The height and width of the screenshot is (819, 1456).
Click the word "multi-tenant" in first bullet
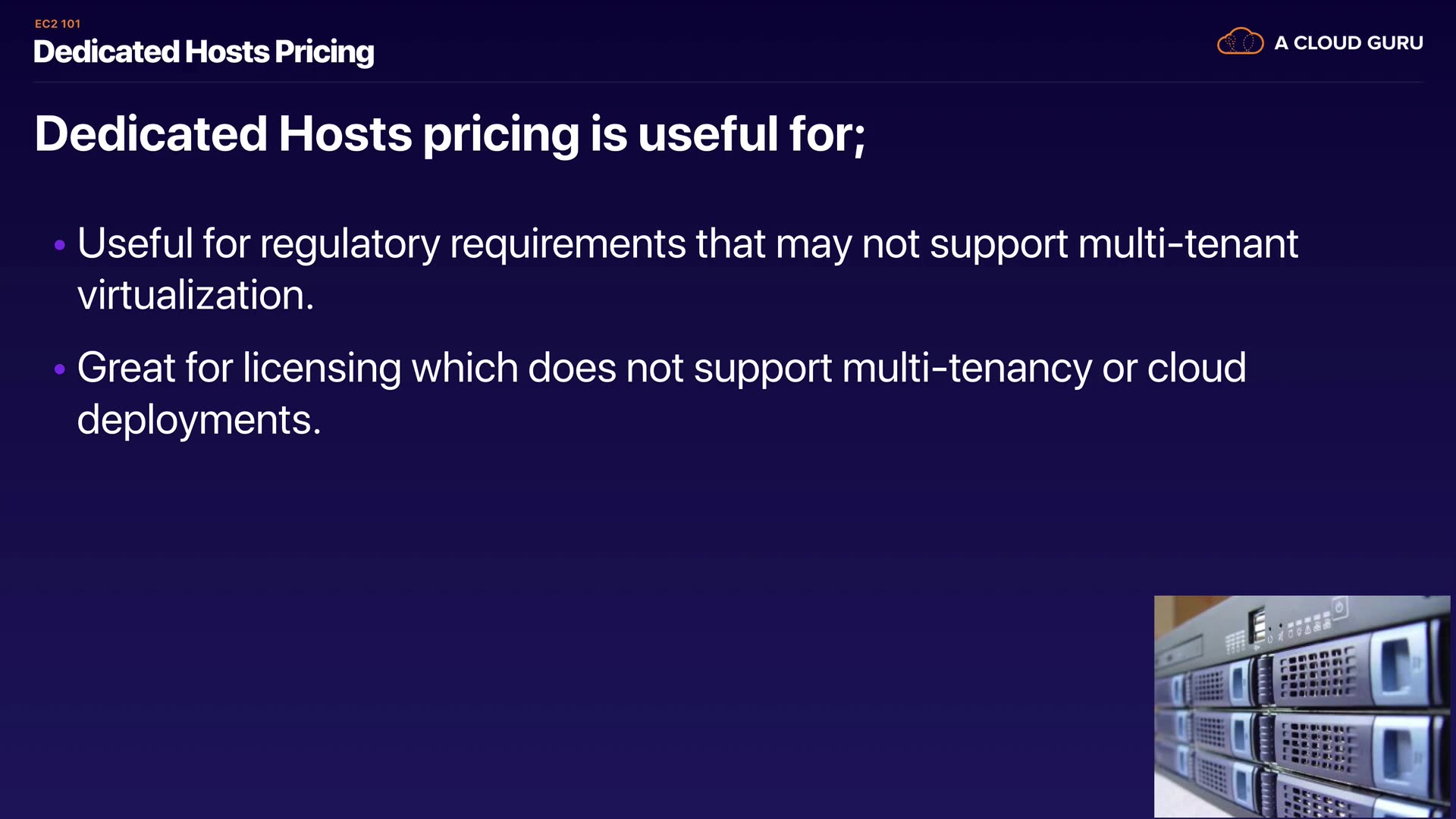pyautogui.click(x=1188, y=244)
